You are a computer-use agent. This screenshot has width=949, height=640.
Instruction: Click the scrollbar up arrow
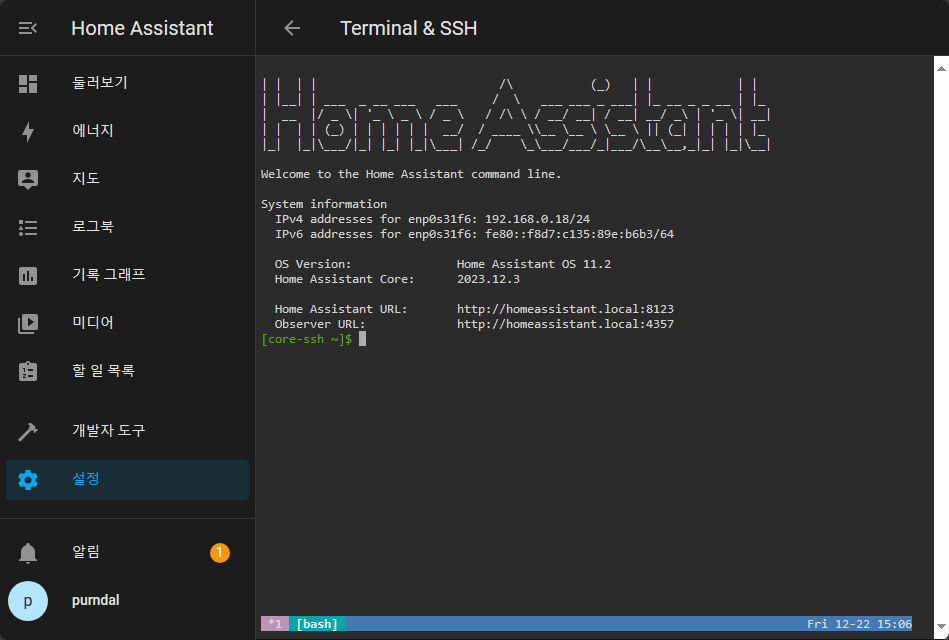click(941, 68)
